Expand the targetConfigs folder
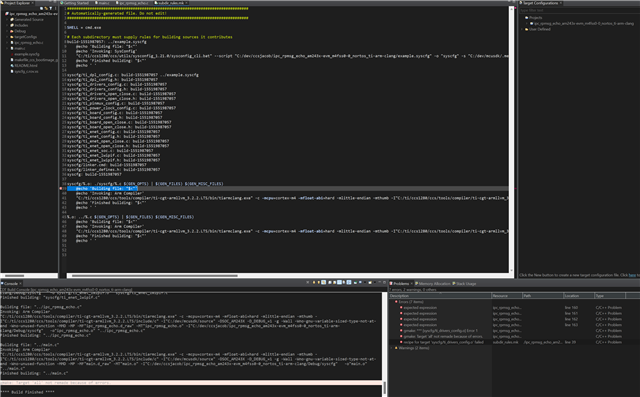 [x=7, y=37]
